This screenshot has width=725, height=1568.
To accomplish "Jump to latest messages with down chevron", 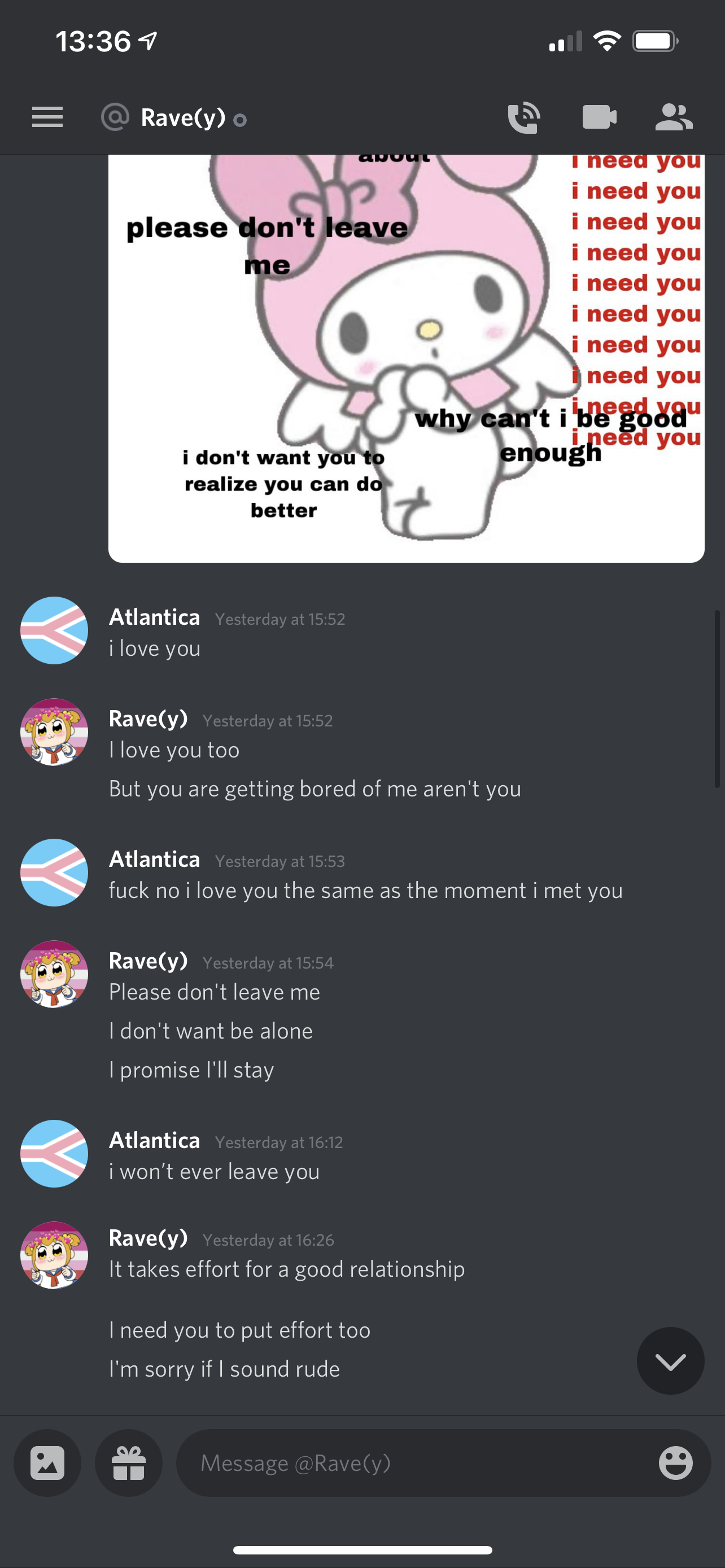I will tap(670, 1360).
